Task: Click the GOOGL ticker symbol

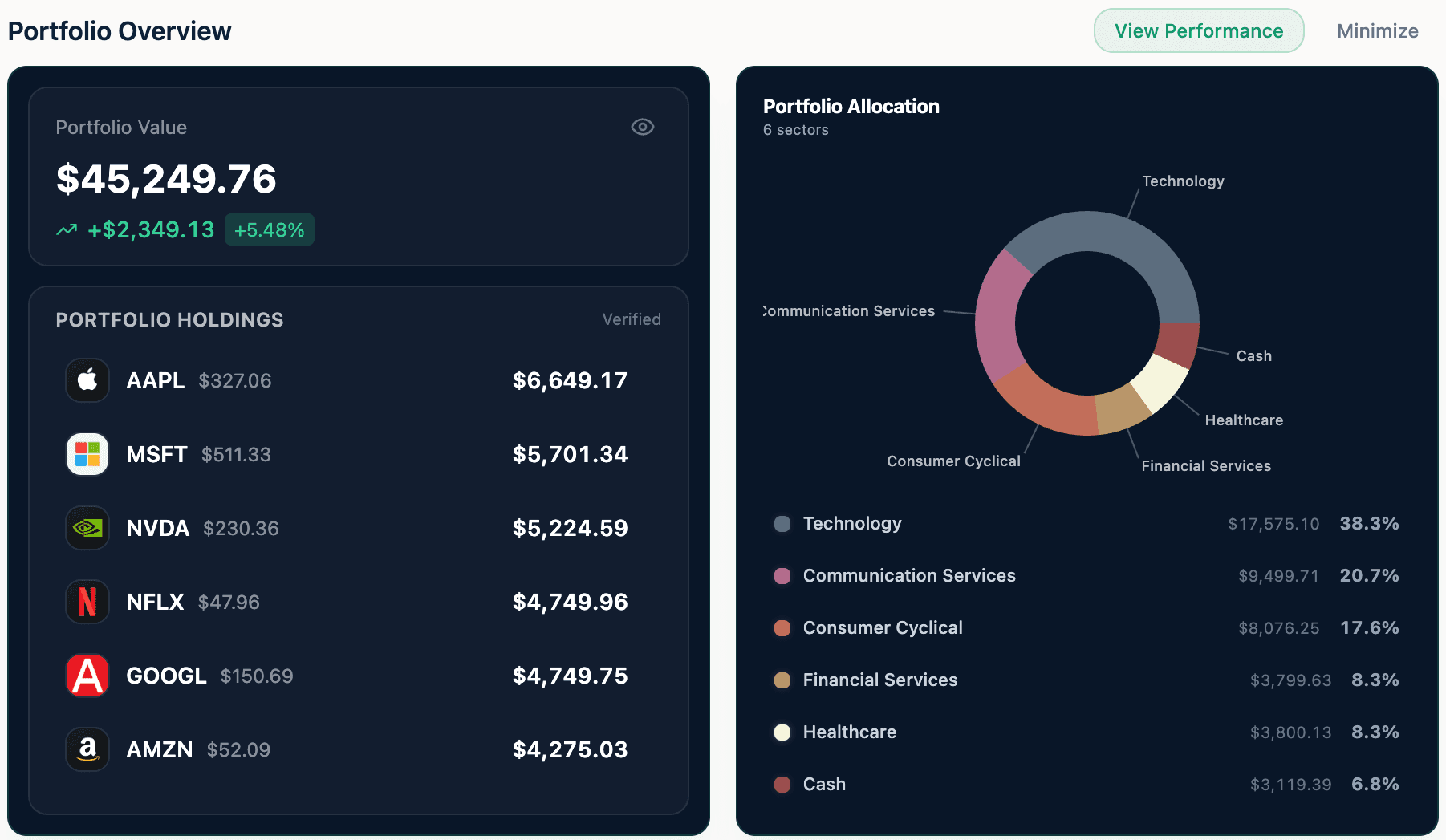Action: pyautogui.click(x=166, y=676)
